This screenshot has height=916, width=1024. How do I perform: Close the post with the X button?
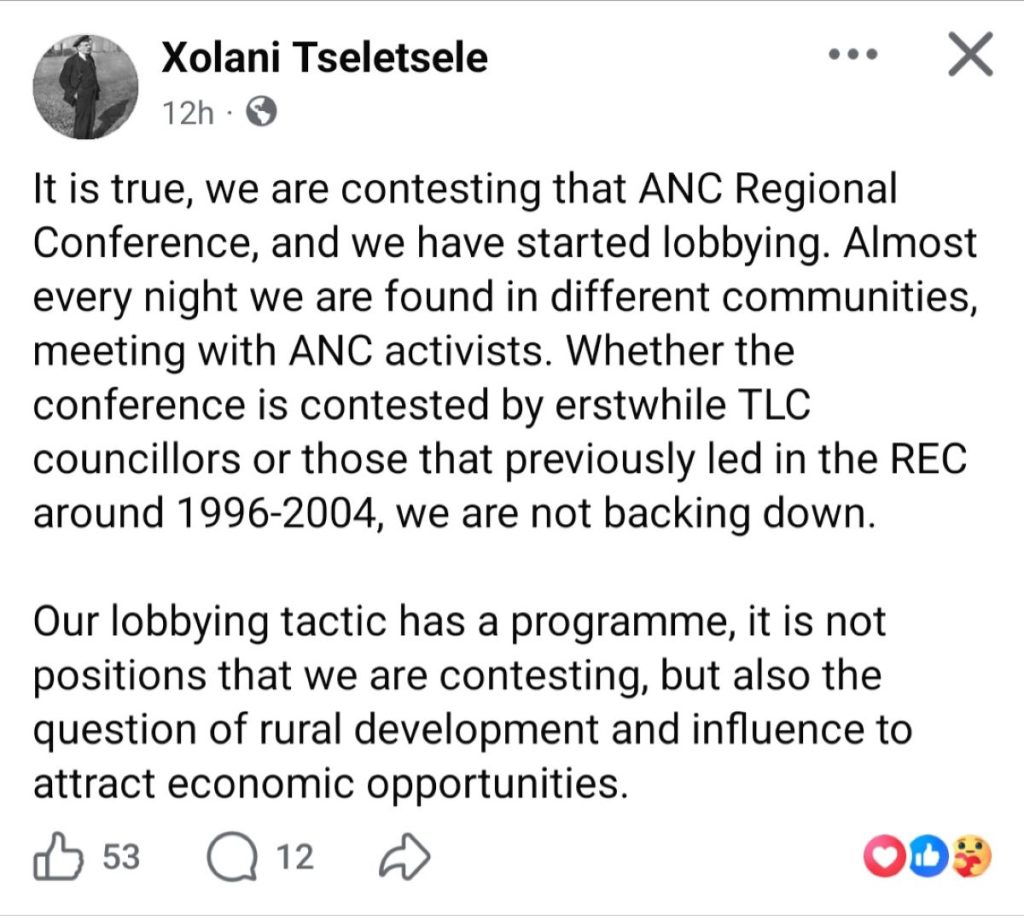[x=969, y=56]
